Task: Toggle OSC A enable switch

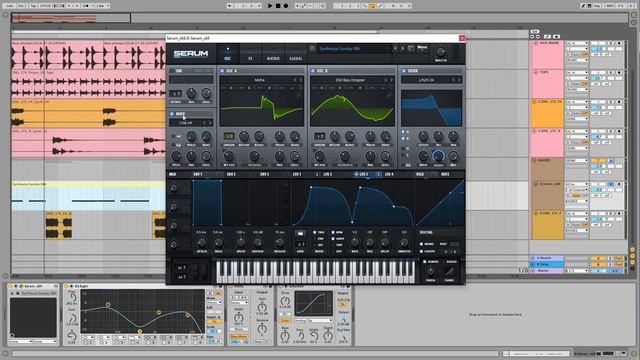Action: click(x=222, y=71)
